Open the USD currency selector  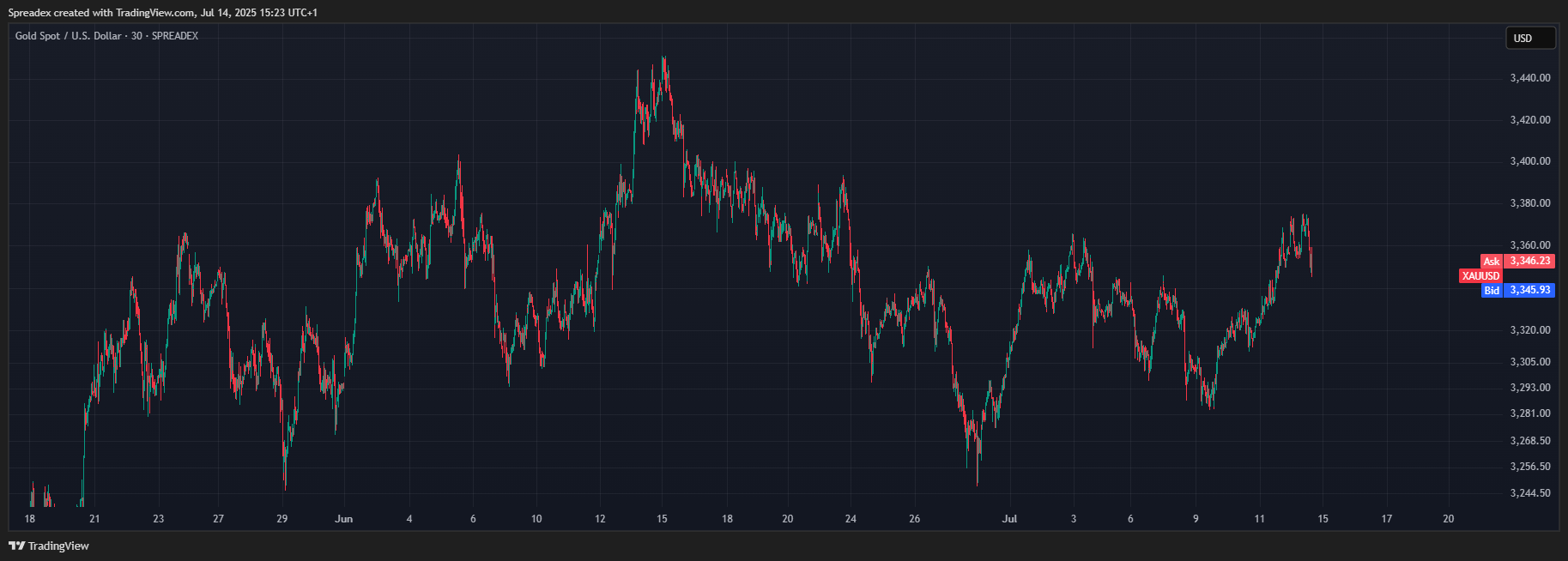1530,39
